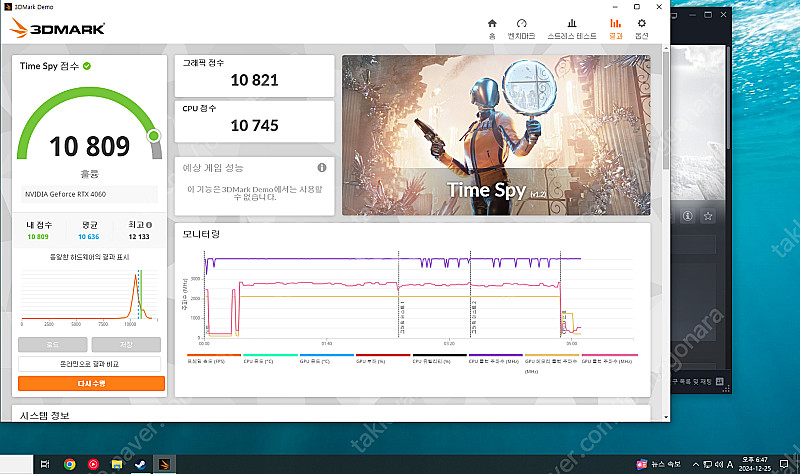Click the taskbar search box
Viewport: 800px width, 474px height.
tap(16, 464)
